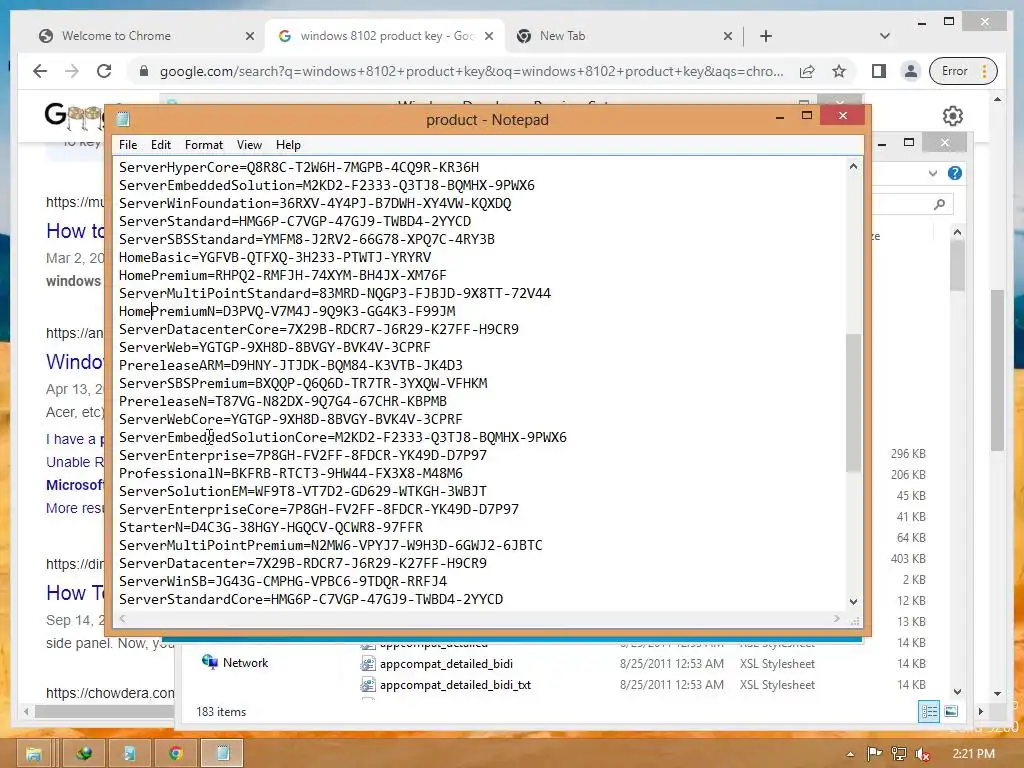Image resolution: width=1024 pixels, height=768 pixels.
Task: Click Chrome's forward arrow
Action: point(72,71)
